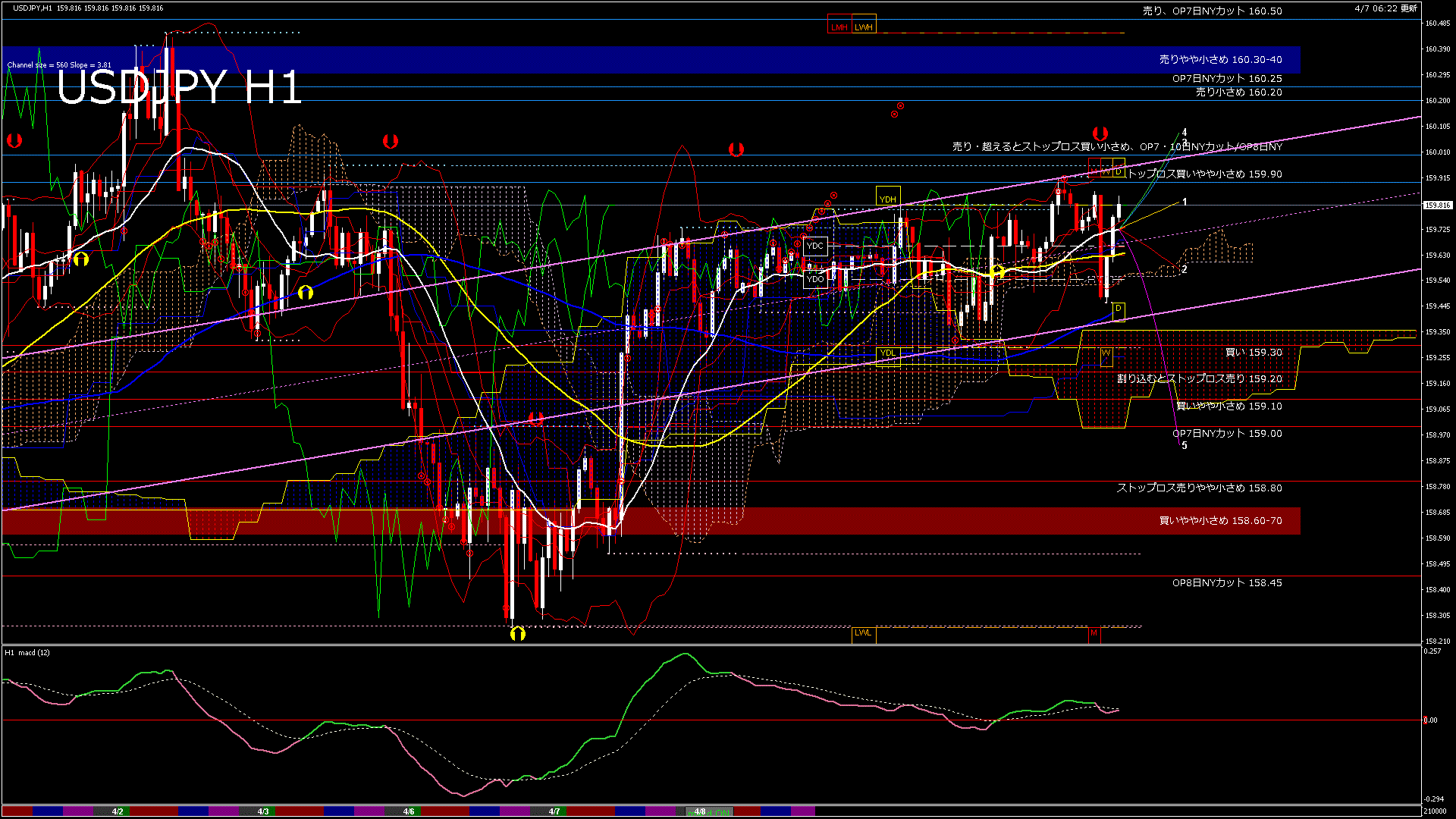Image resolution: width=1456 pixels, height=819 pixels.
Task: Select the yellow YDH marker box
Action: coord(888,199)
